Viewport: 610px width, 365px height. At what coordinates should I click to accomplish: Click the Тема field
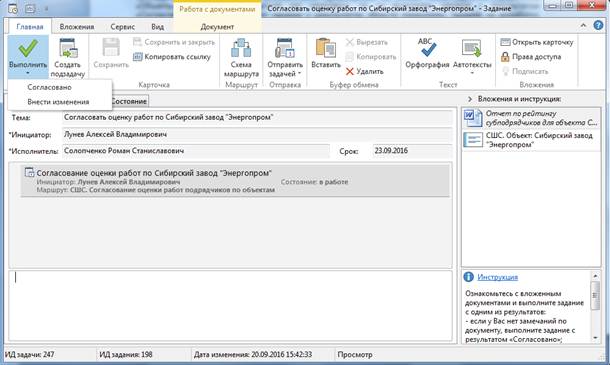257,118
